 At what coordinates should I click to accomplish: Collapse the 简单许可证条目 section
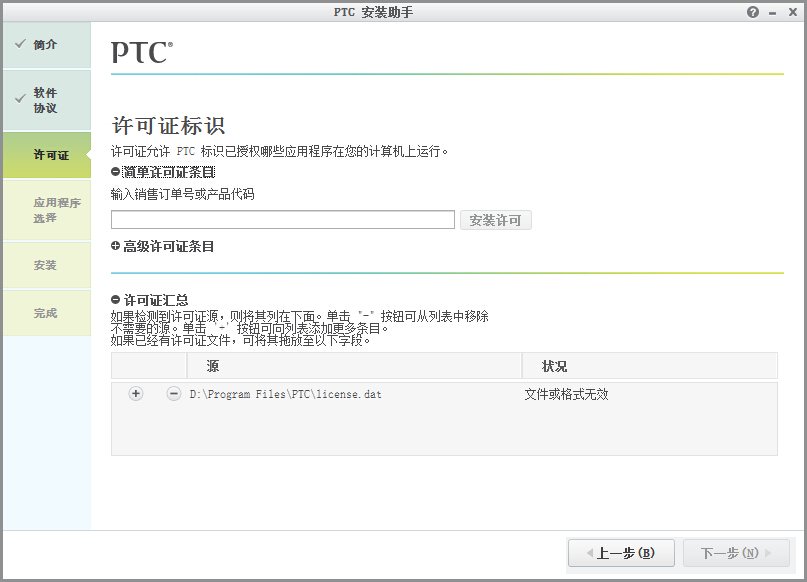coord(115,172)
